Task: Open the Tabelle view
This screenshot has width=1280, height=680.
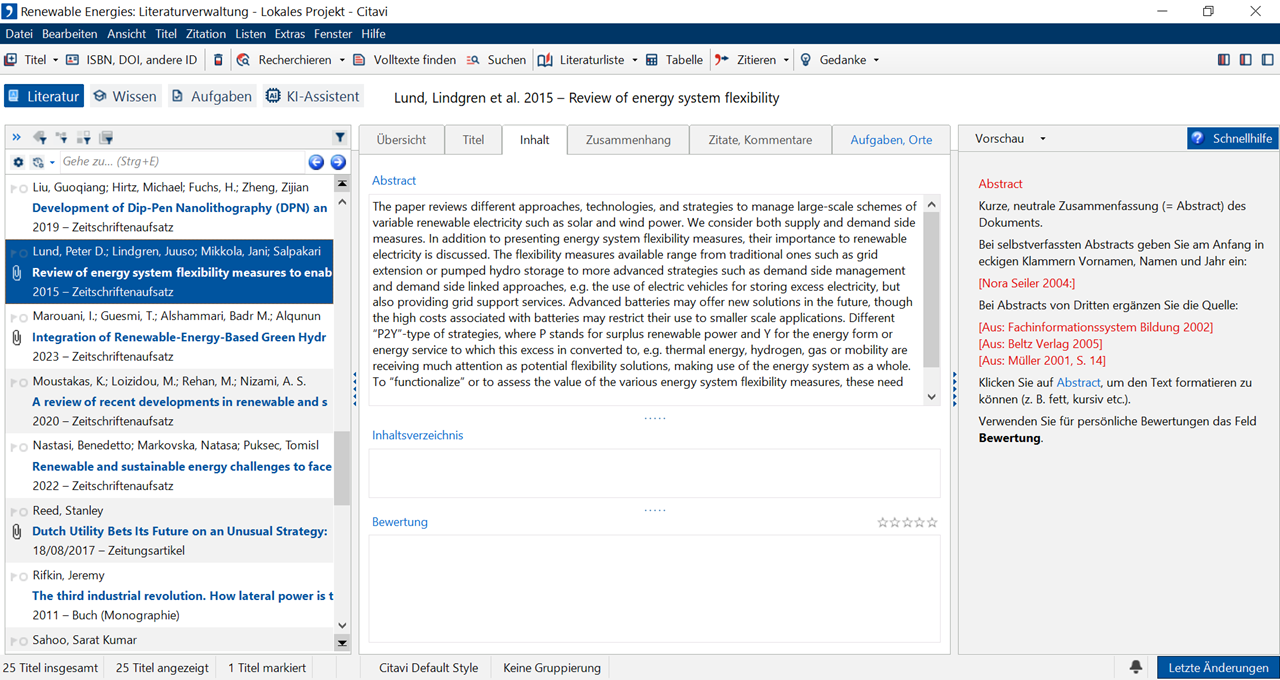Action: pos(675,60)
